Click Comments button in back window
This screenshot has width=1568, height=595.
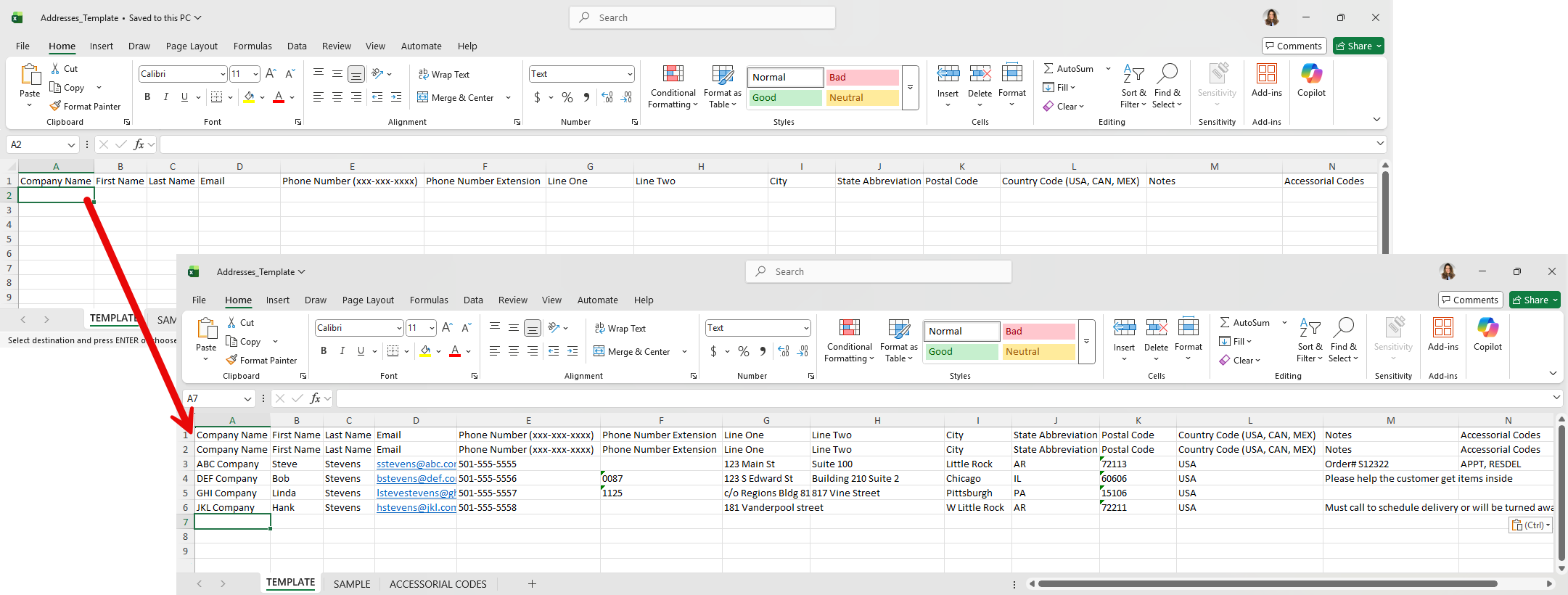(x=1294, y=46)
